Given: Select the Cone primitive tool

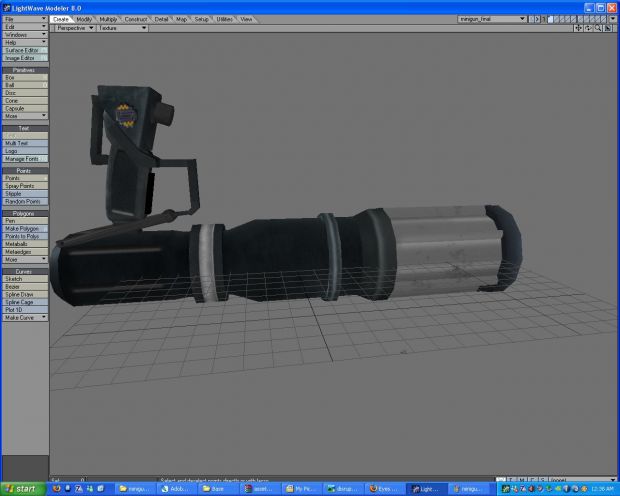Looking at the screenshot, I should [25, 100].
